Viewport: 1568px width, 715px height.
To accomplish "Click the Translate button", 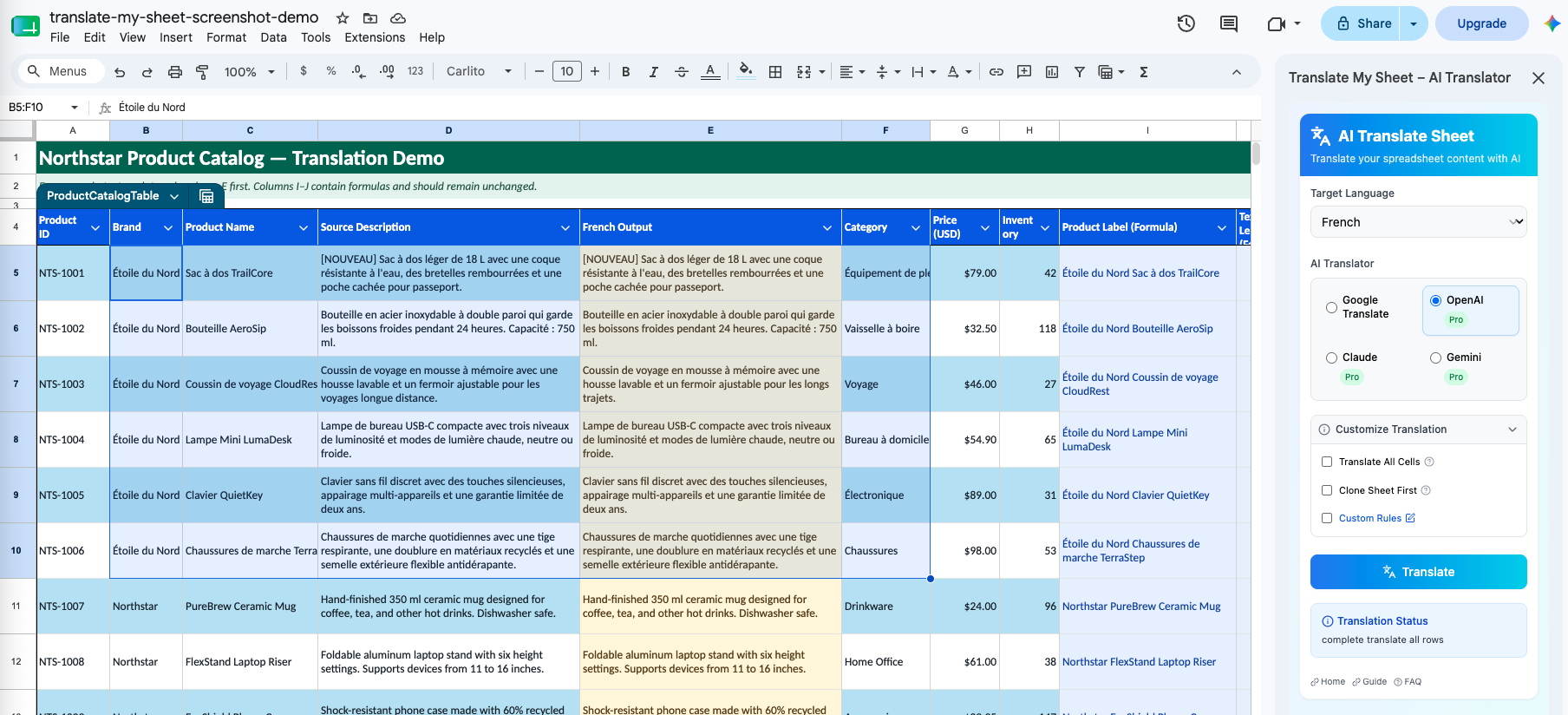I will [x=1418, y=572].
